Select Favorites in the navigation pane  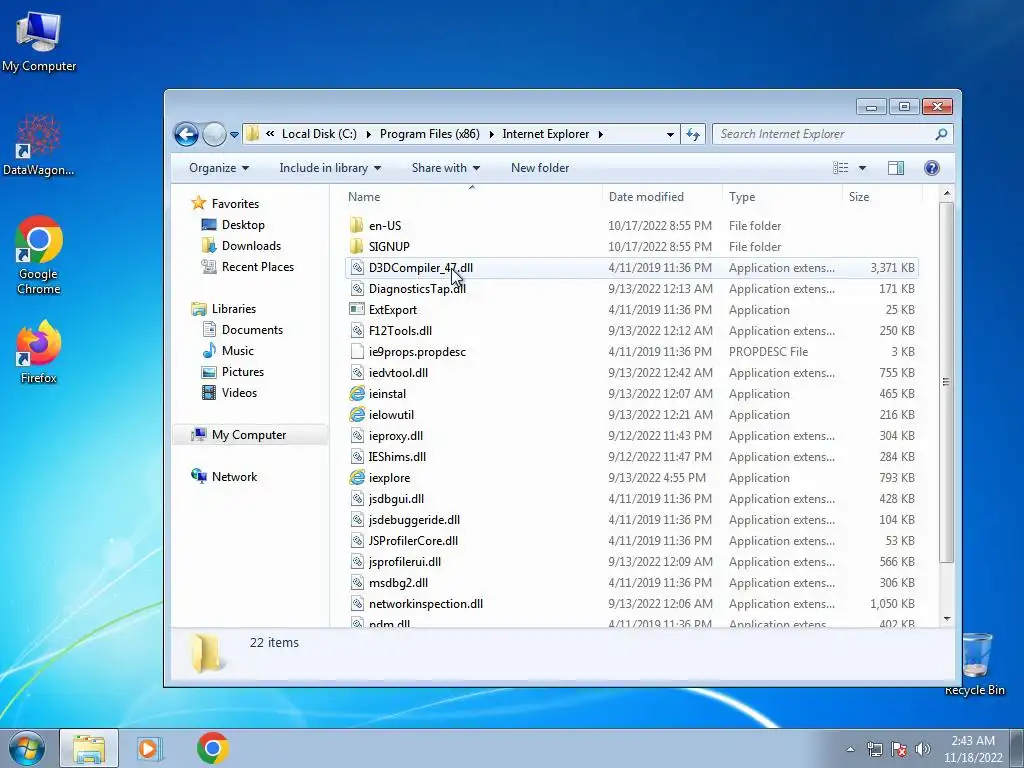point(235,204)
